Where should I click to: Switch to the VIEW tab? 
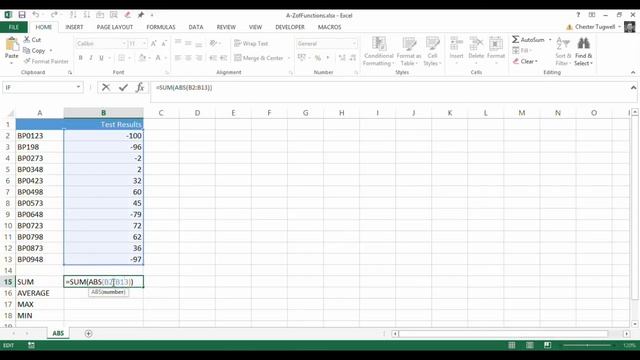(x=256, y=27)
